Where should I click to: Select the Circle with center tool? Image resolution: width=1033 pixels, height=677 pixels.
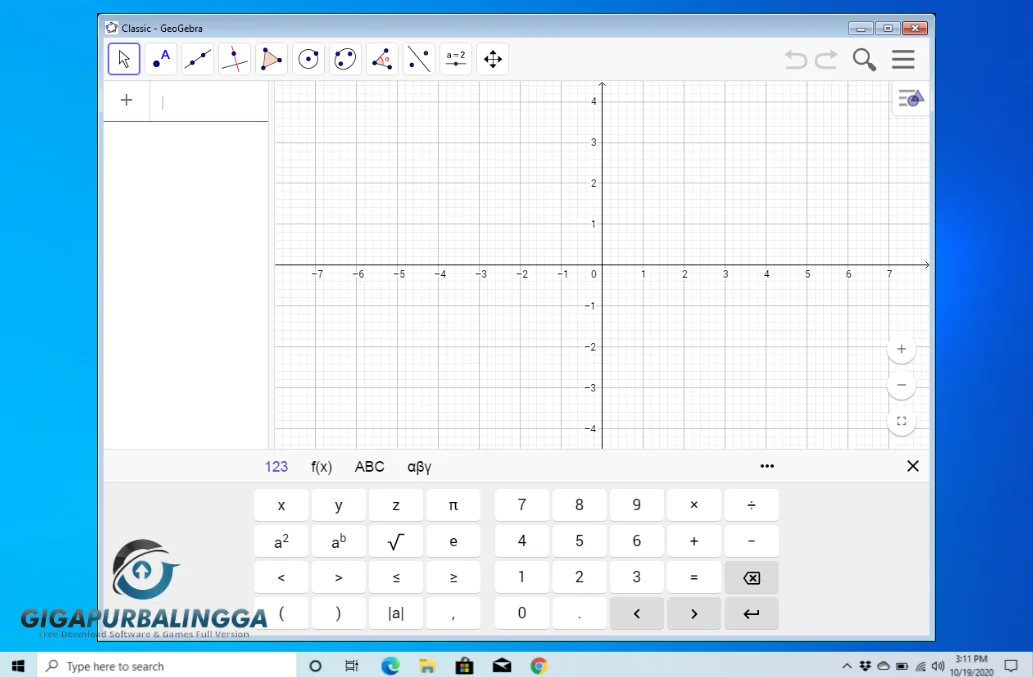click(308, 59)
